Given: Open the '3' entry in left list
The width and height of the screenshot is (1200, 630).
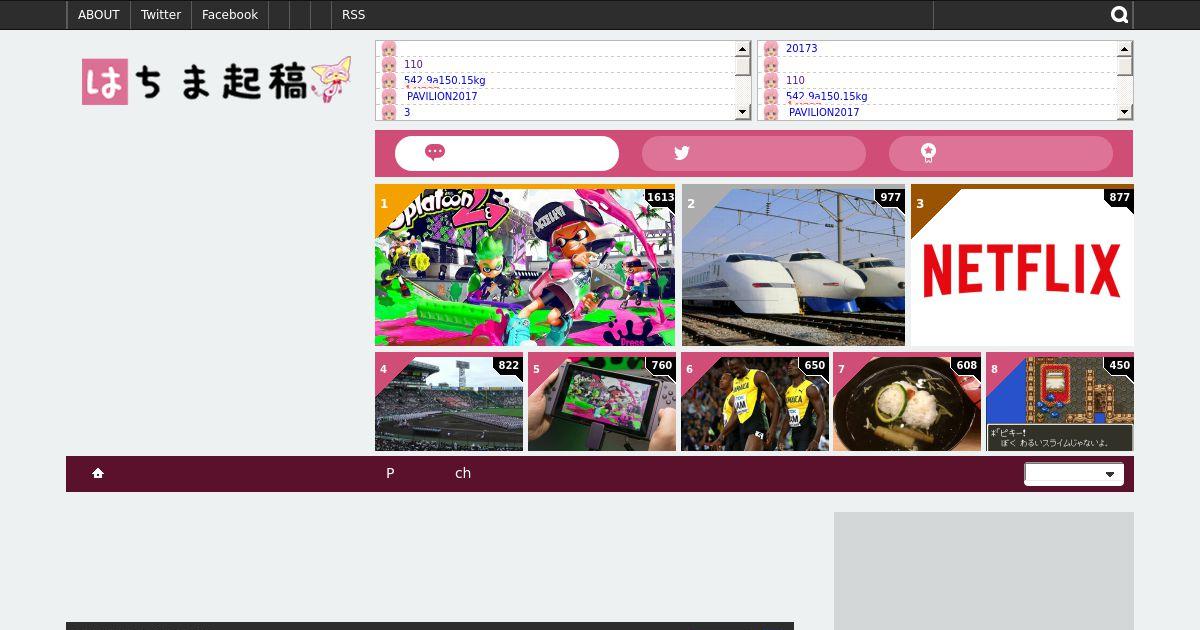Looking at the screenshot, I should point(407,112).
